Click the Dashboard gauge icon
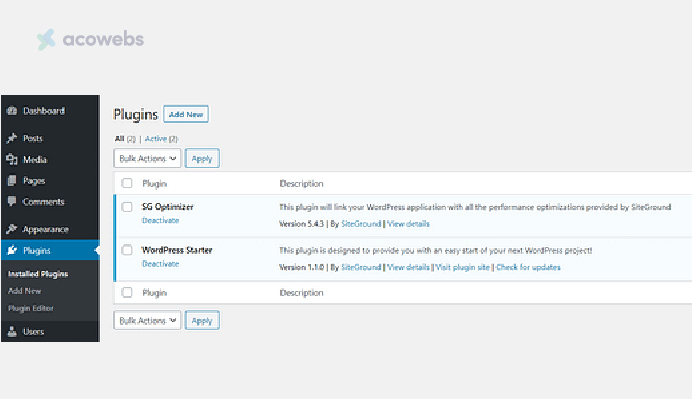The width and height of the screenshot is (692, 399). pos(12,111)
